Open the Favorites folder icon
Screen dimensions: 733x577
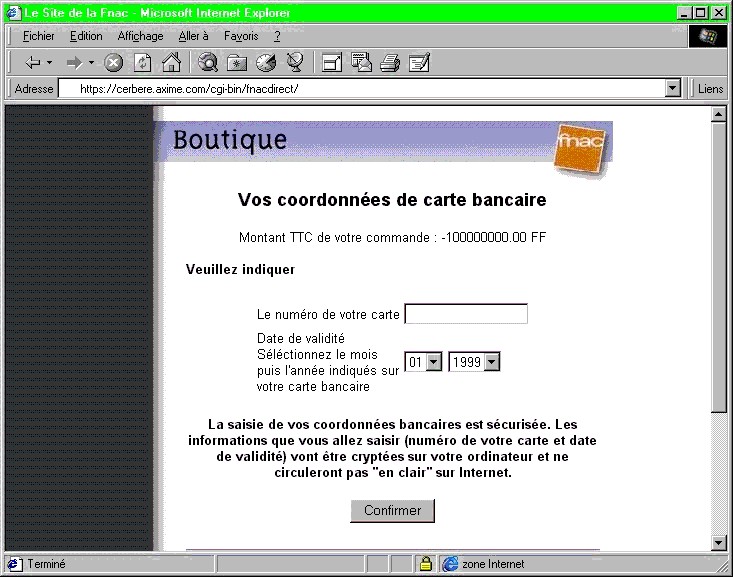coord(237,63)
